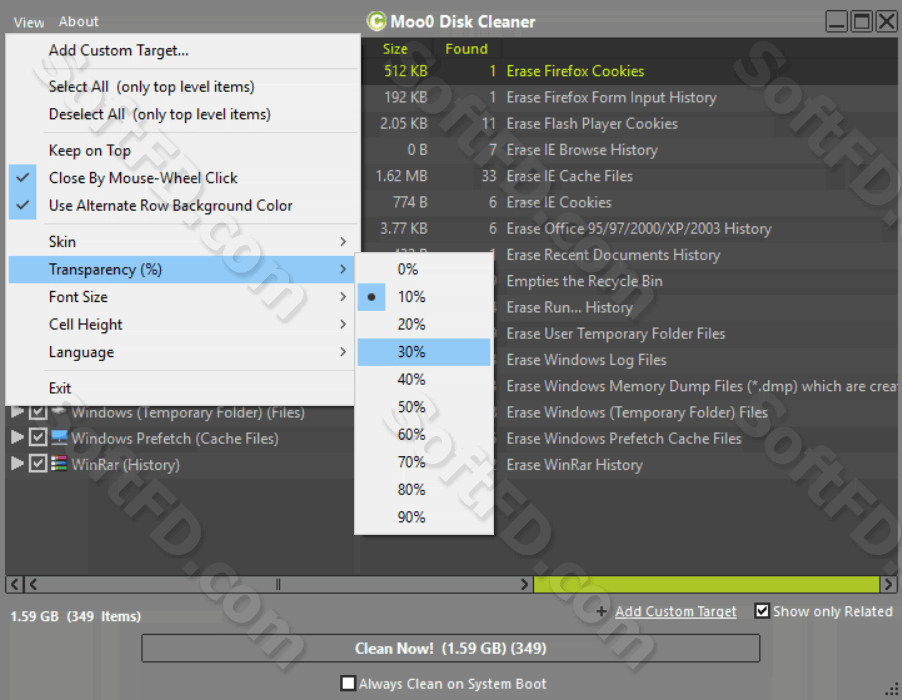Image resolution: width=902 pixels, height=700 pixels.
Task: Set transparency to 80%
Action: 424,490
